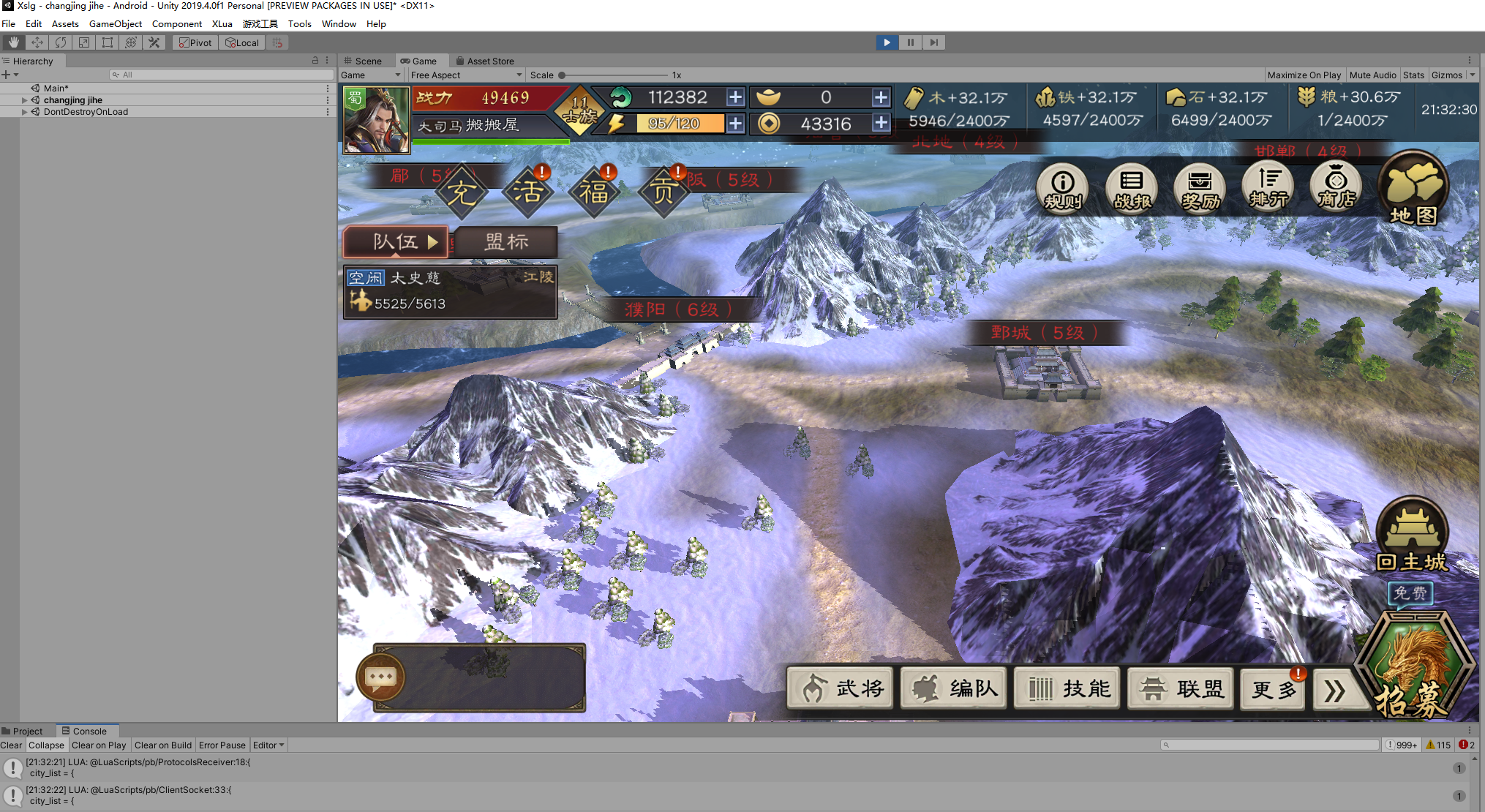Screen dimensions: 1485x812
Task: Click the 招募 recruit dragon icon
Action: pos(1413,664)
